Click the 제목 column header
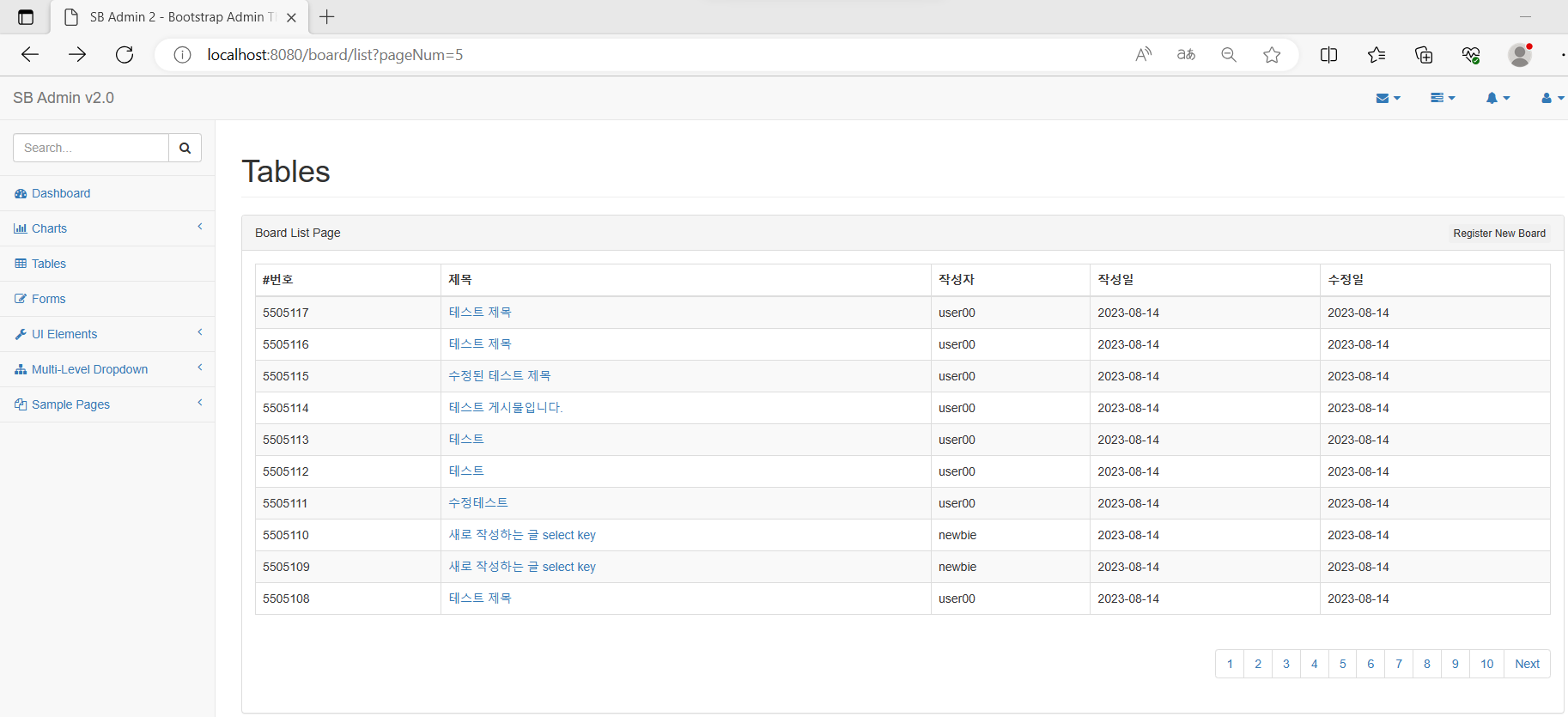The width and height of the screenshot is (1568, 717). pos(686,280)
